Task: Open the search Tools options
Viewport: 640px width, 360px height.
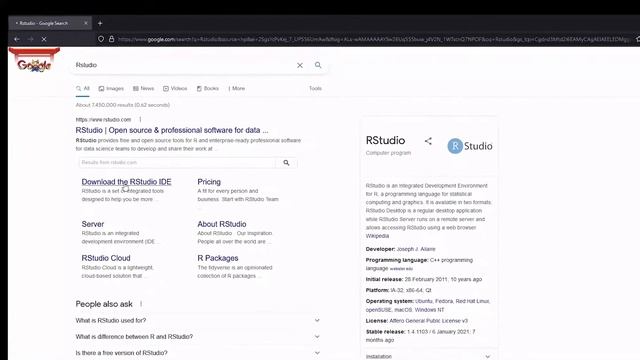Action: [x=315, y=89]
